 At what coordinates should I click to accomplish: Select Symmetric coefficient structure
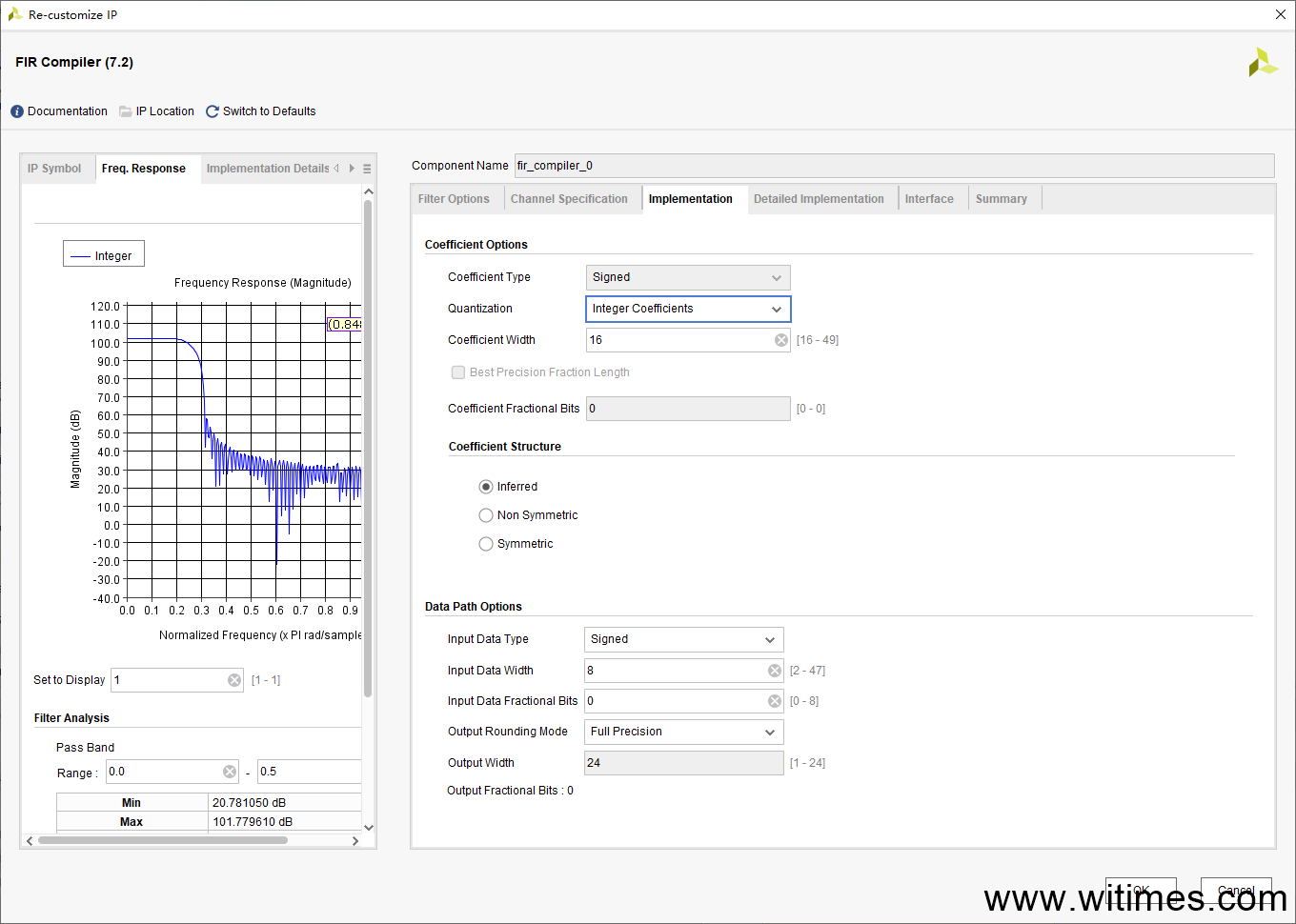tap(486, 544)
